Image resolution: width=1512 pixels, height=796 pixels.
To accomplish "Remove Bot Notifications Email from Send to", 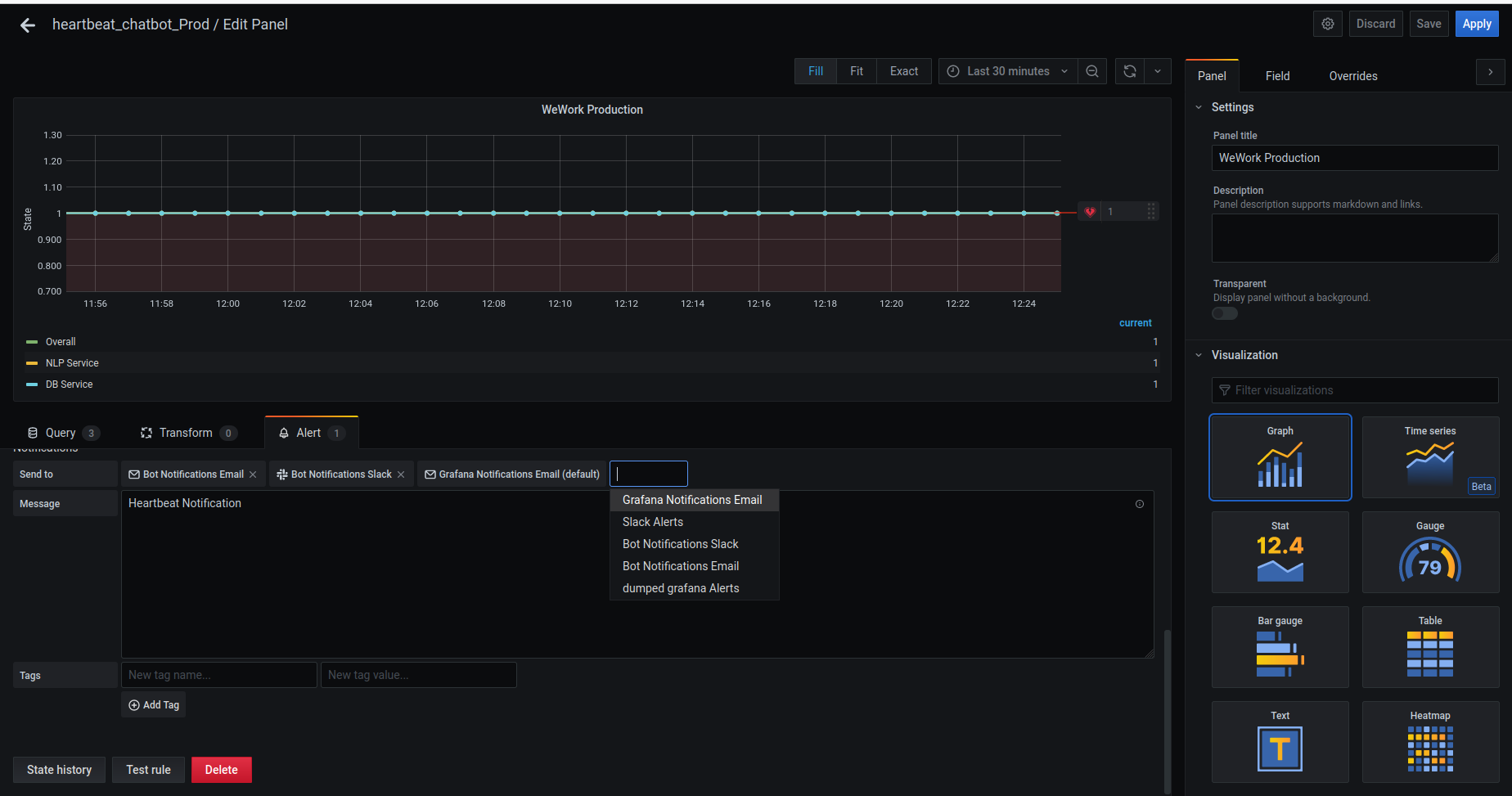I will (253, 474).
